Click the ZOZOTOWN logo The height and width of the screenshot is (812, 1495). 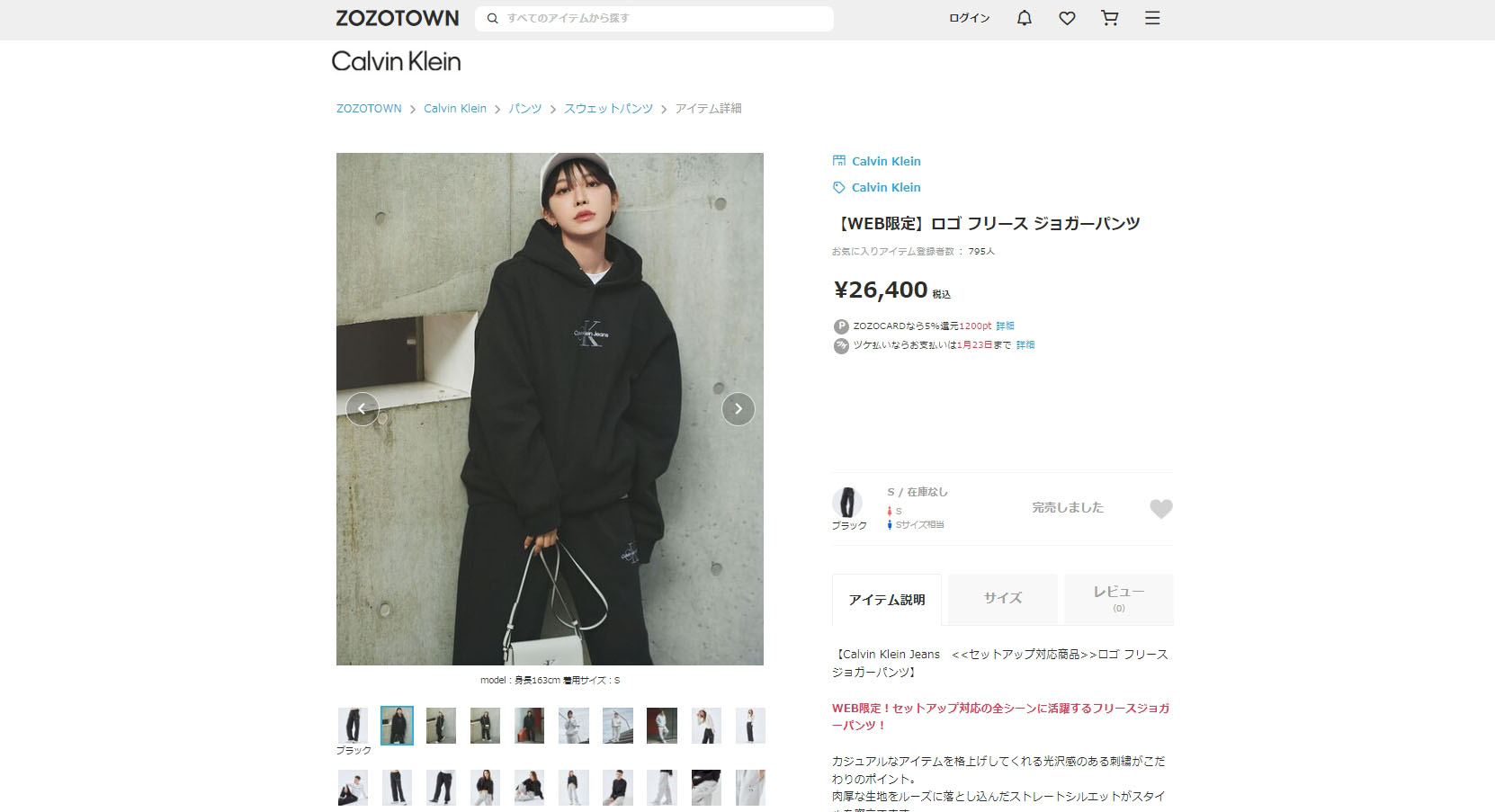[x=398, y=18]
